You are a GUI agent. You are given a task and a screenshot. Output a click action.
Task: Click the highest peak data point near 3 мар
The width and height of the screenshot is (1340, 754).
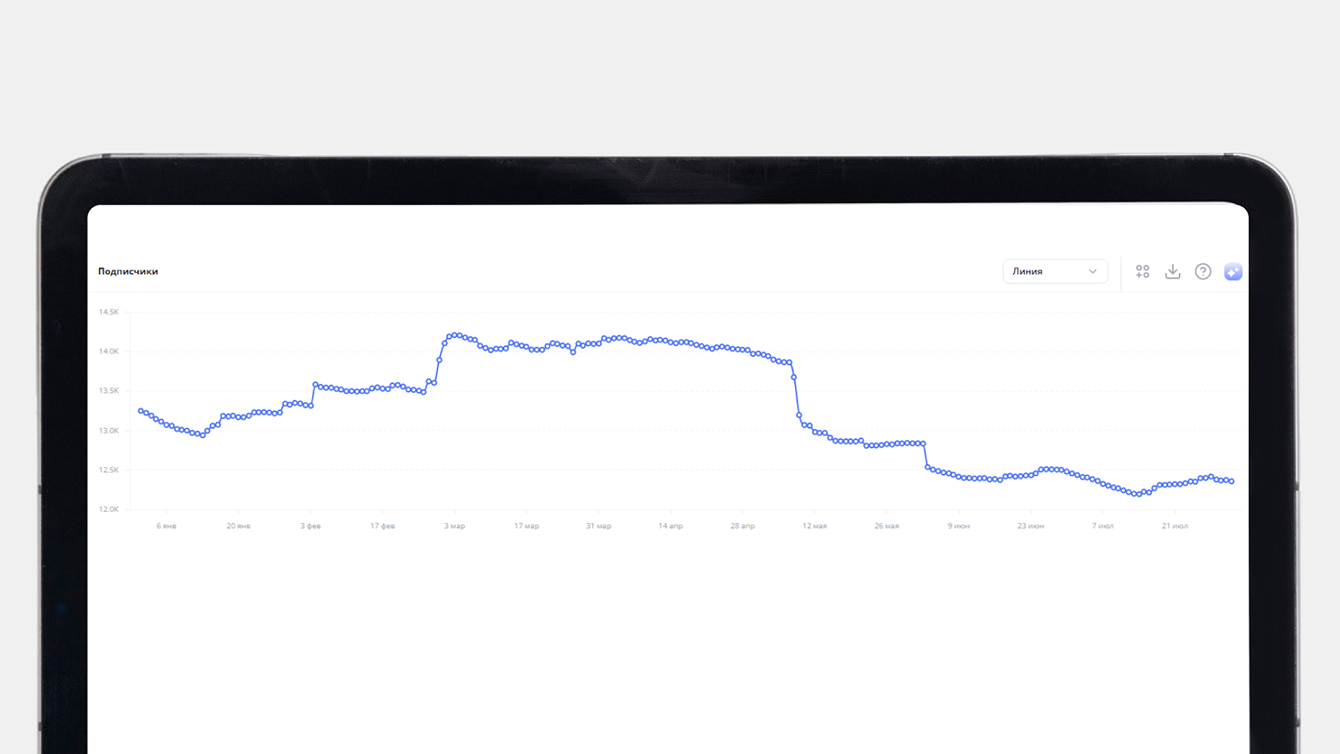tap(456, 335)
